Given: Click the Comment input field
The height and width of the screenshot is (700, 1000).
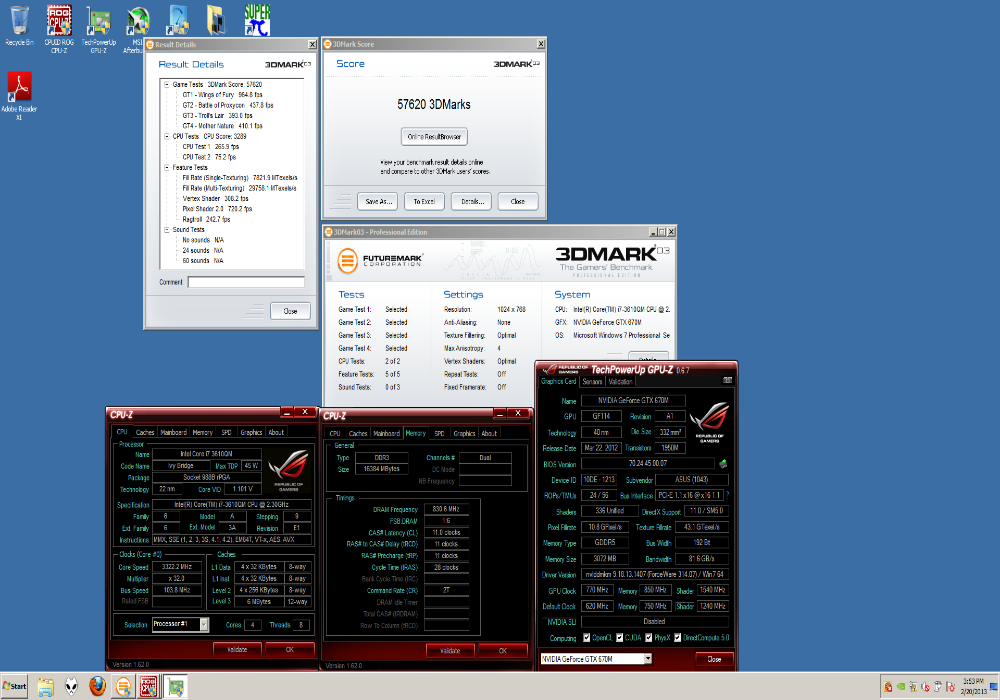Looking at the screenshot, I should (x=246, y=282).
